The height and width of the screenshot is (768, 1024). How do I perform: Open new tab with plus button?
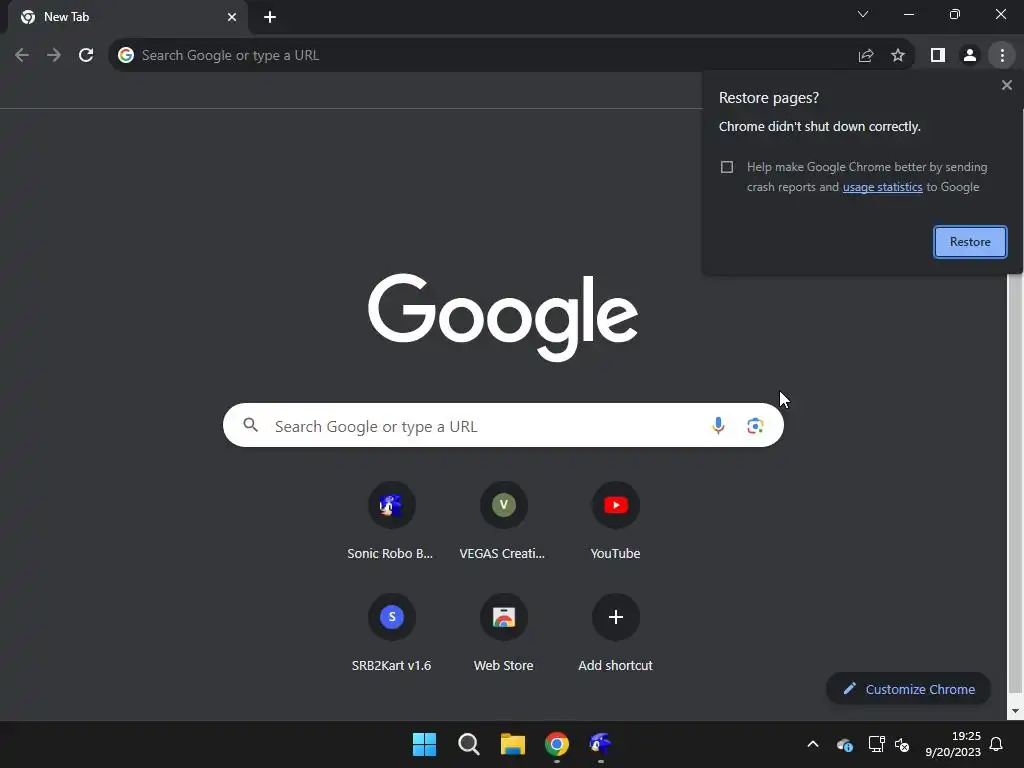pyautogui.click(x=270, y=17)
